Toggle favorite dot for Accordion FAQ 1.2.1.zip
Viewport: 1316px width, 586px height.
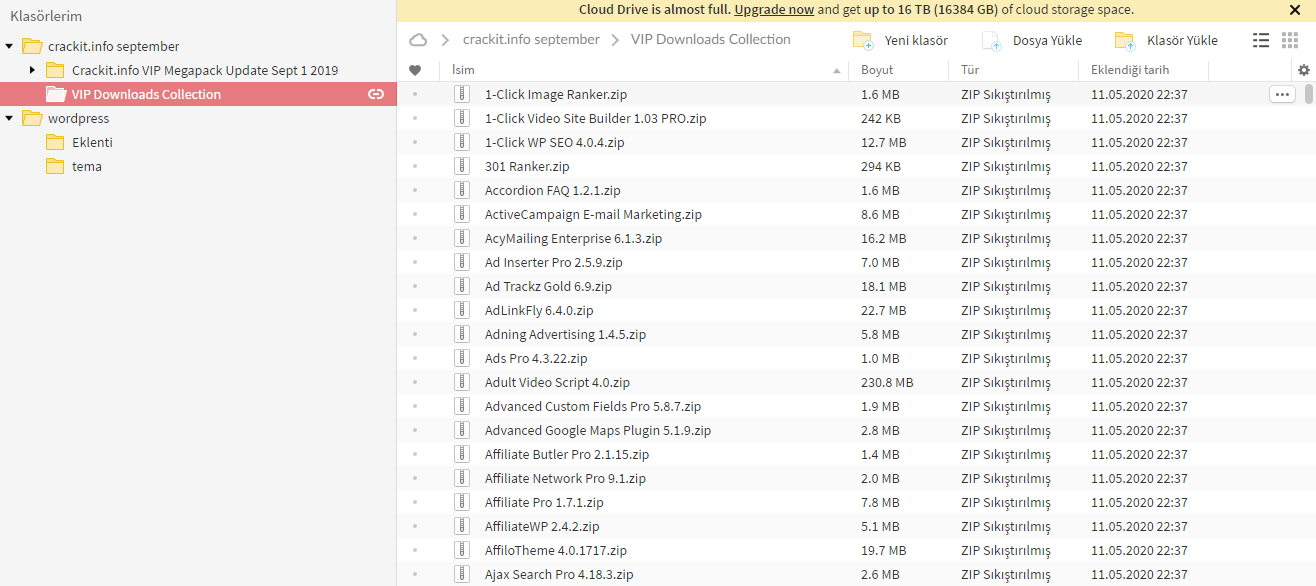click(x=415, y=190)
